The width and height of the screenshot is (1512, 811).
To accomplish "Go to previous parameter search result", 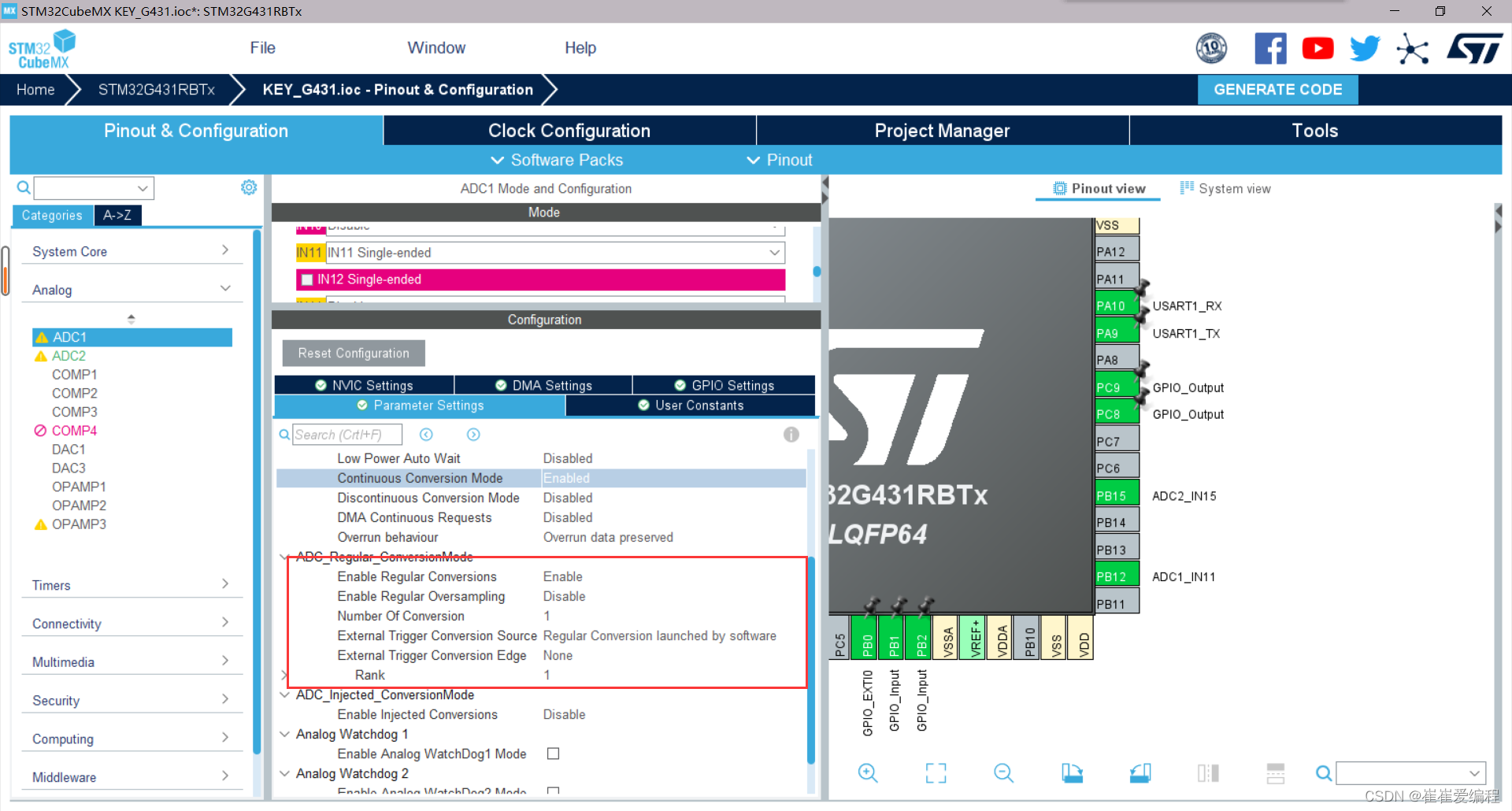I will (x=426, y=435).
